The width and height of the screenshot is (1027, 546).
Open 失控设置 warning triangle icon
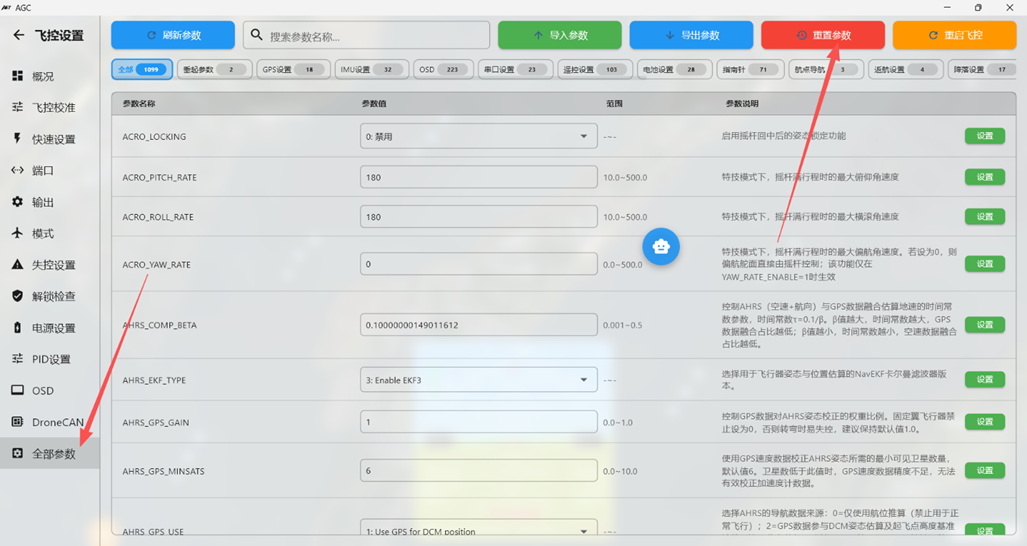pyautogui.click(x=17, y=265)
